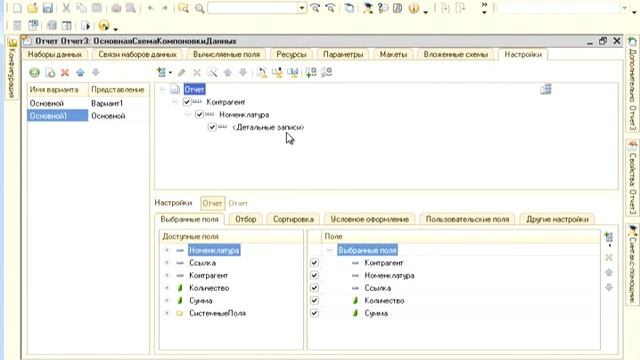Move selected field down with right-side arrow
The width and height of the screenshot is (640, 360).
point(609,287)
